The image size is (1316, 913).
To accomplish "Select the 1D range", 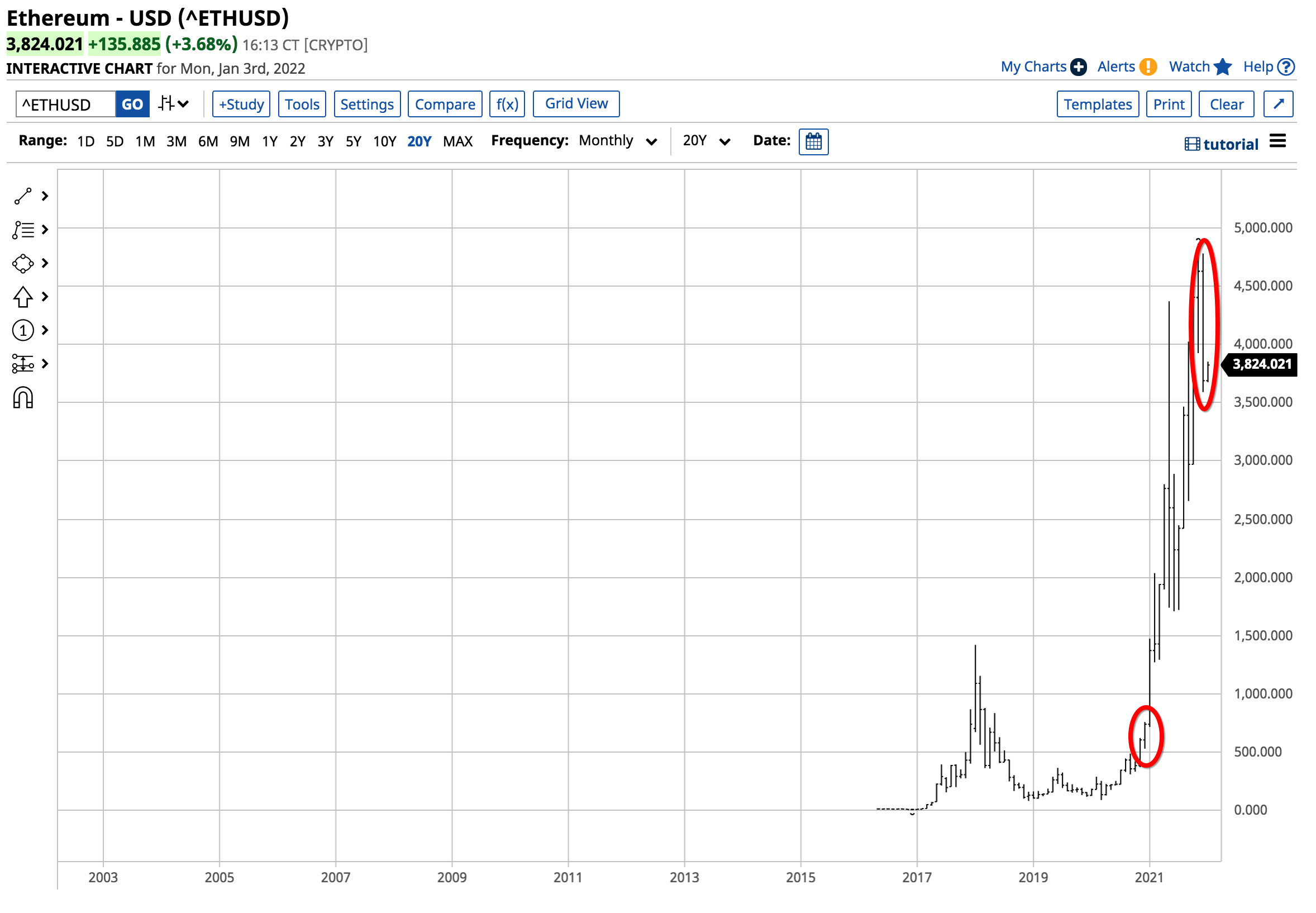I will coord(86,141).
